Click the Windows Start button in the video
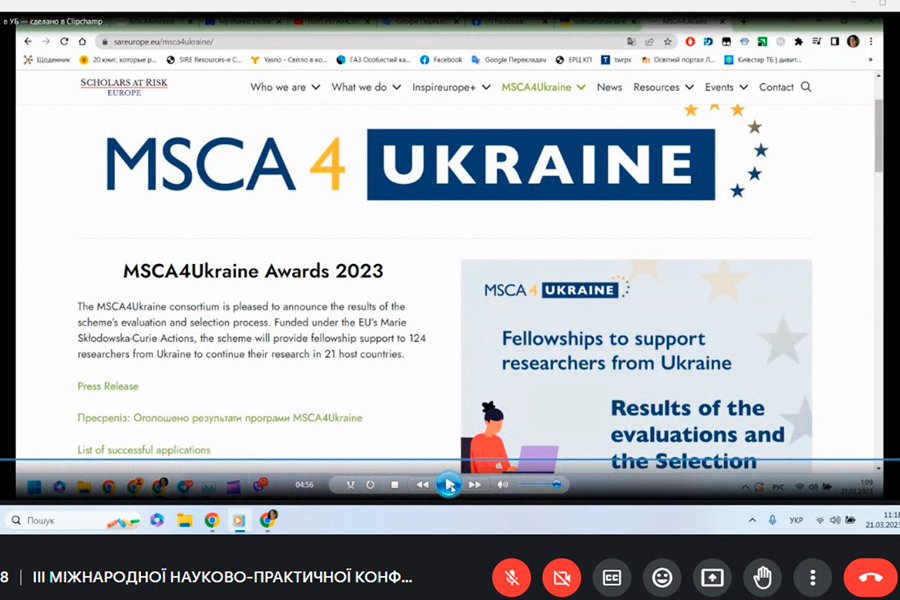This screenshot has height=600, width=900. [34, 487]
